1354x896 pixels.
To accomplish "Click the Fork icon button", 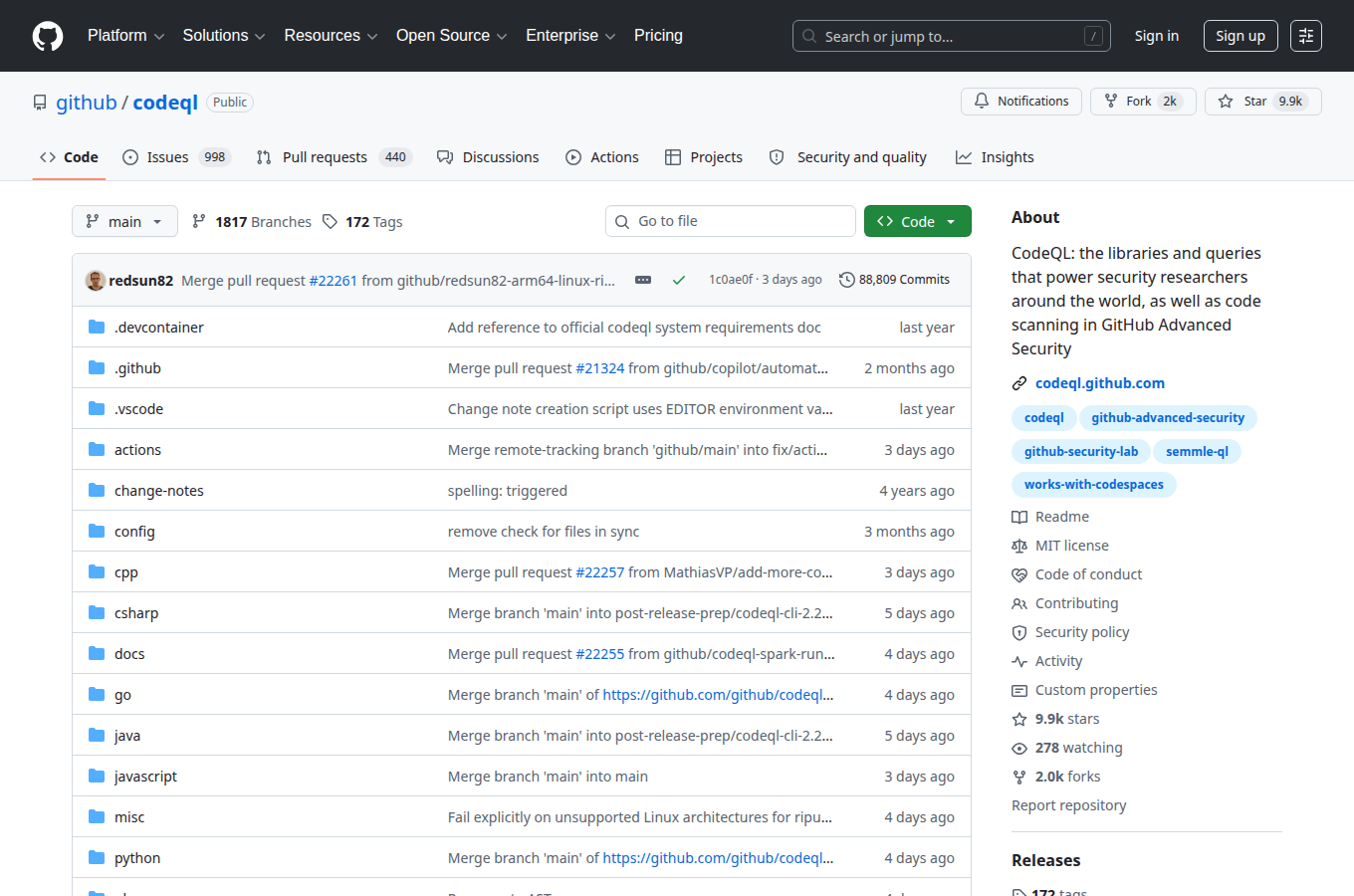I will tap(1143, 102).
